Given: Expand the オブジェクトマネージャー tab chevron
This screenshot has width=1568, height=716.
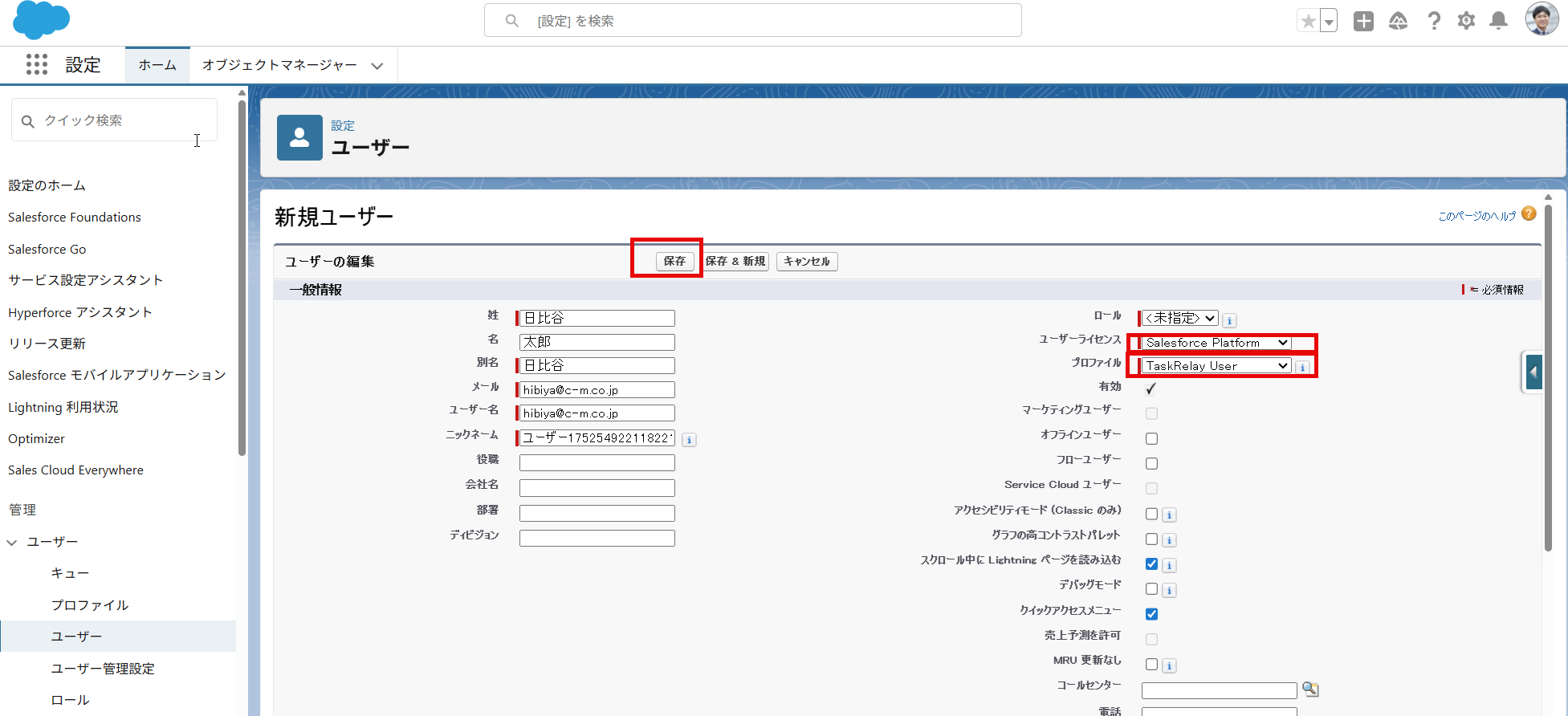Looking at the screenshot, I should (377, 66).
